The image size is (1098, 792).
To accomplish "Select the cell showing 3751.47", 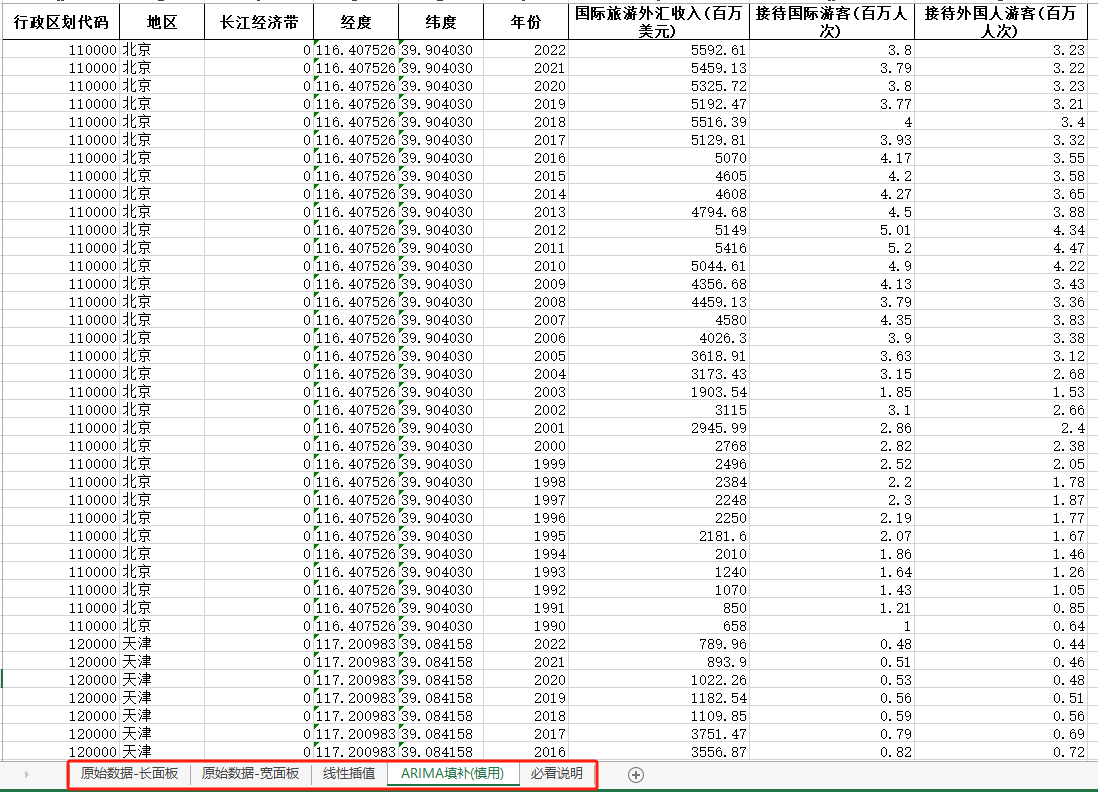I will coord(659,733).
